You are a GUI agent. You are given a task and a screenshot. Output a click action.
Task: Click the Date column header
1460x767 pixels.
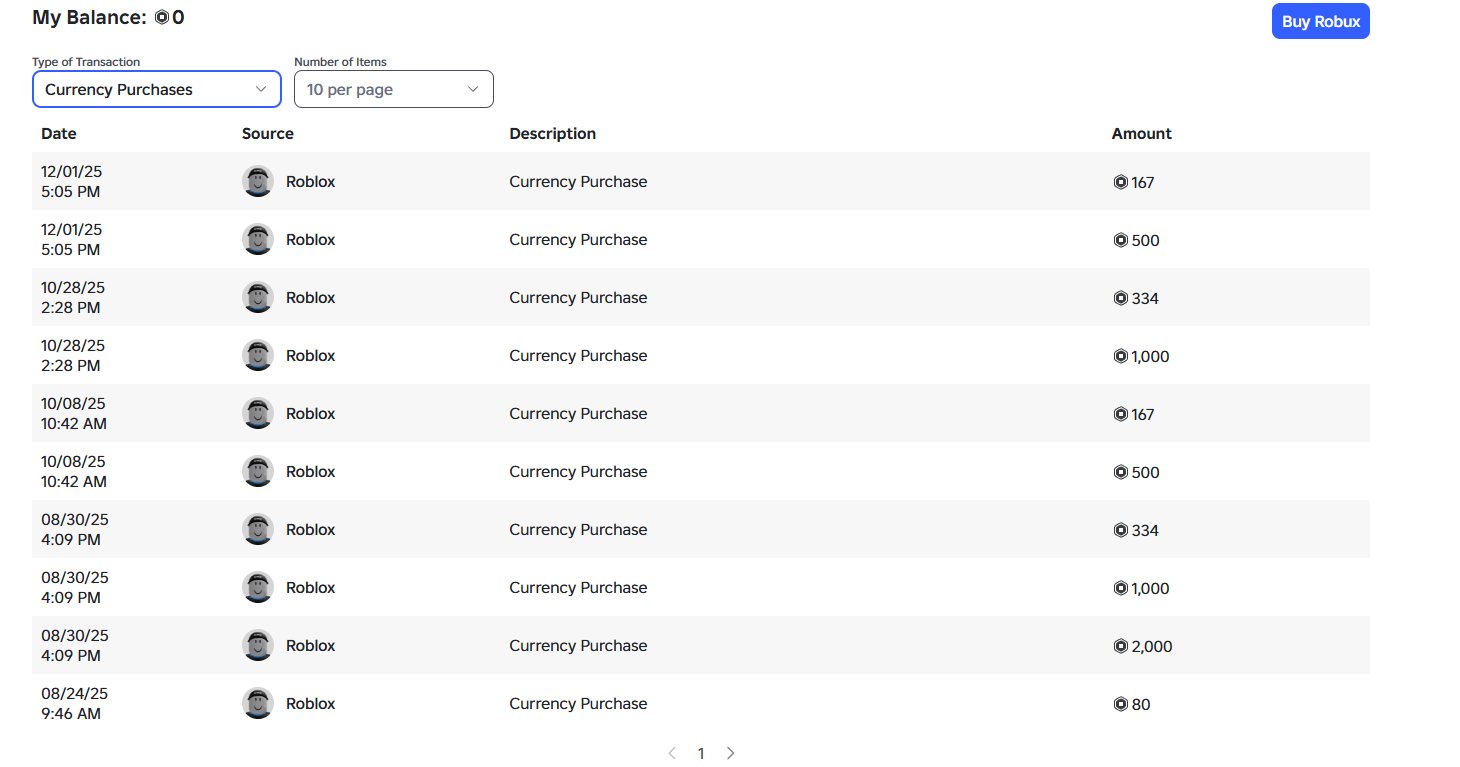pyautogui.click(x=59, y=133)
